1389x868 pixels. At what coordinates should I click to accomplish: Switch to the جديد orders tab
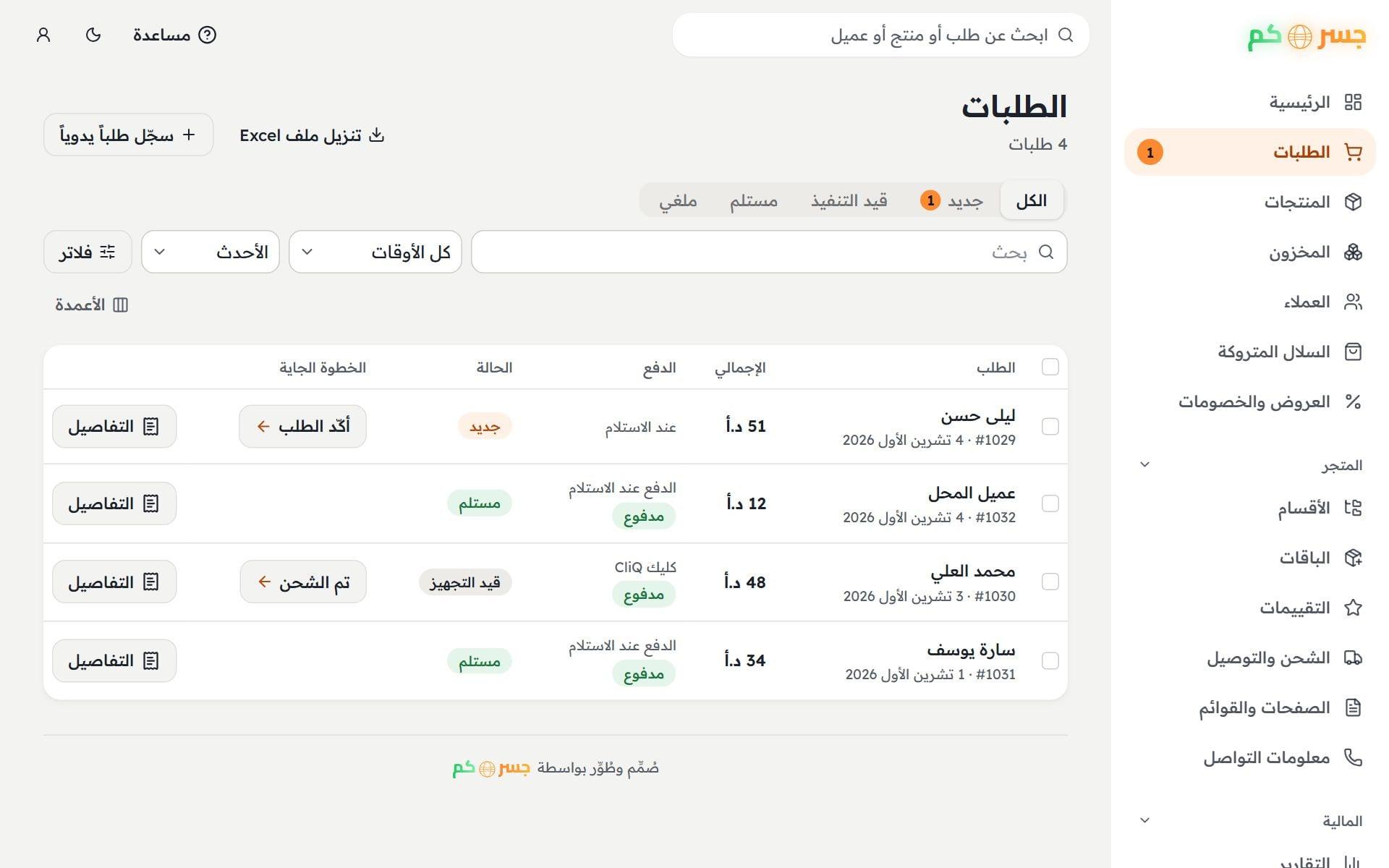(x=951, y=200)
